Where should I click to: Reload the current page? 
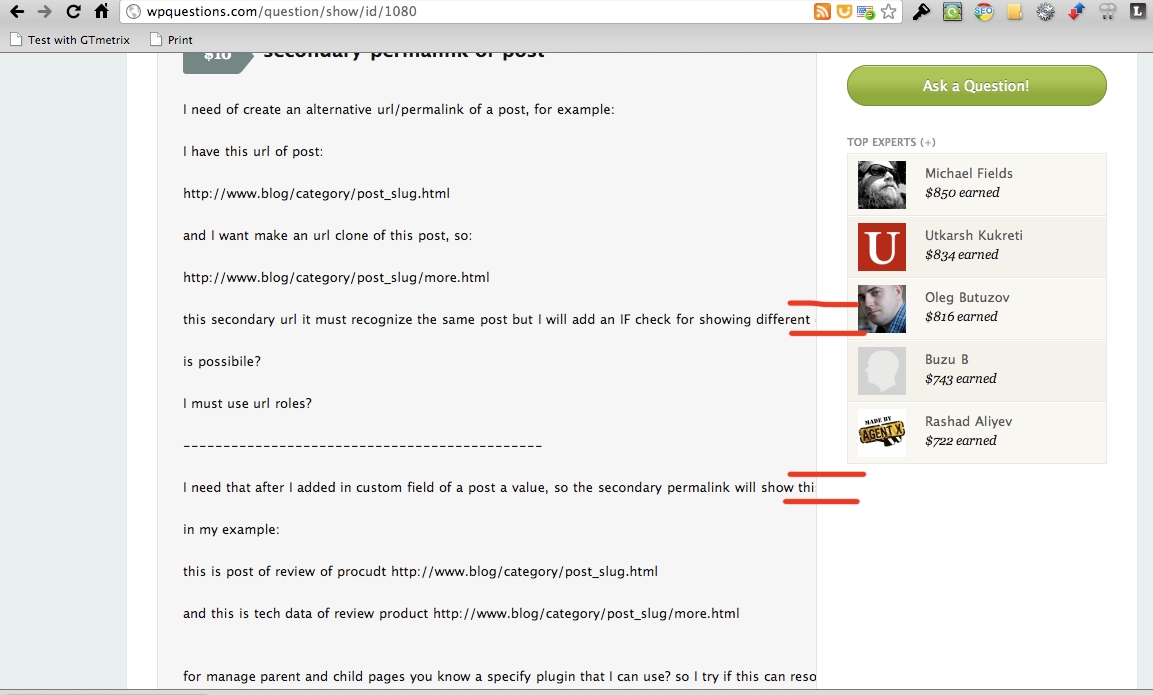click(x=74, y=11)
